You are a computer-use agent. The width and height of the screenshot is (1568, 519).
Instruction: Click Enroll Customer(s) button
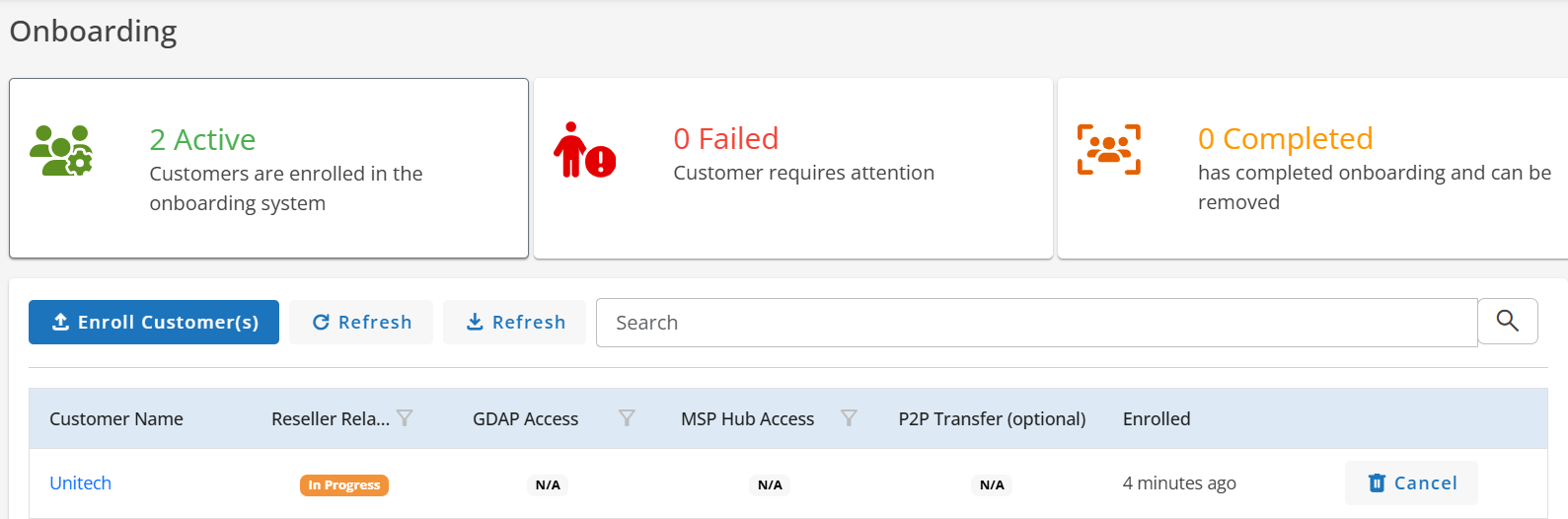click(154, 322)
